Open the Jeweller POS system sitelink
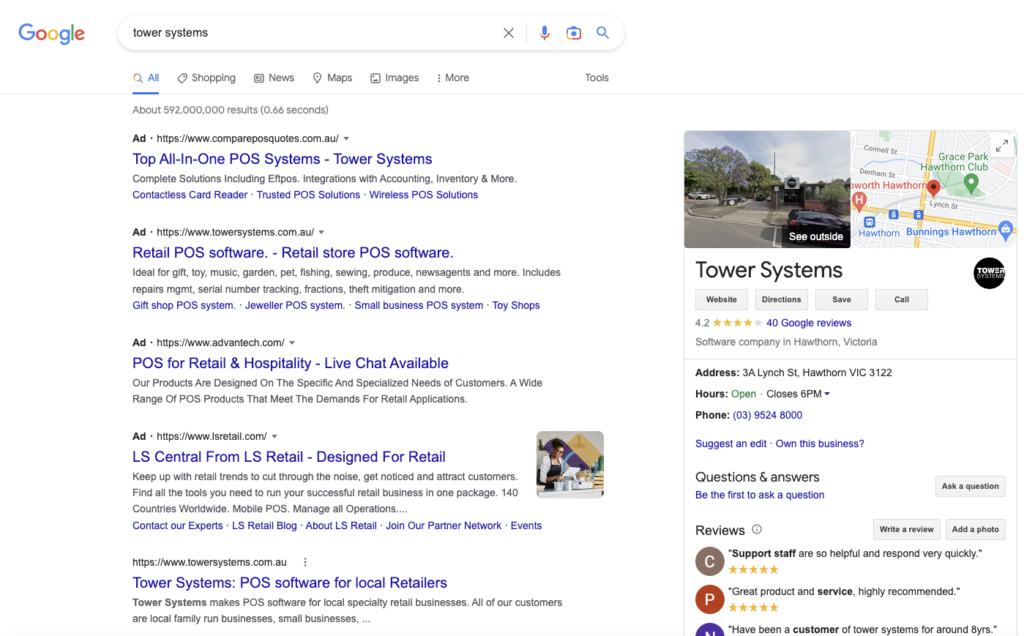Image resolution: width=1024 pixels, height=636 pixels. pos(295,305)
